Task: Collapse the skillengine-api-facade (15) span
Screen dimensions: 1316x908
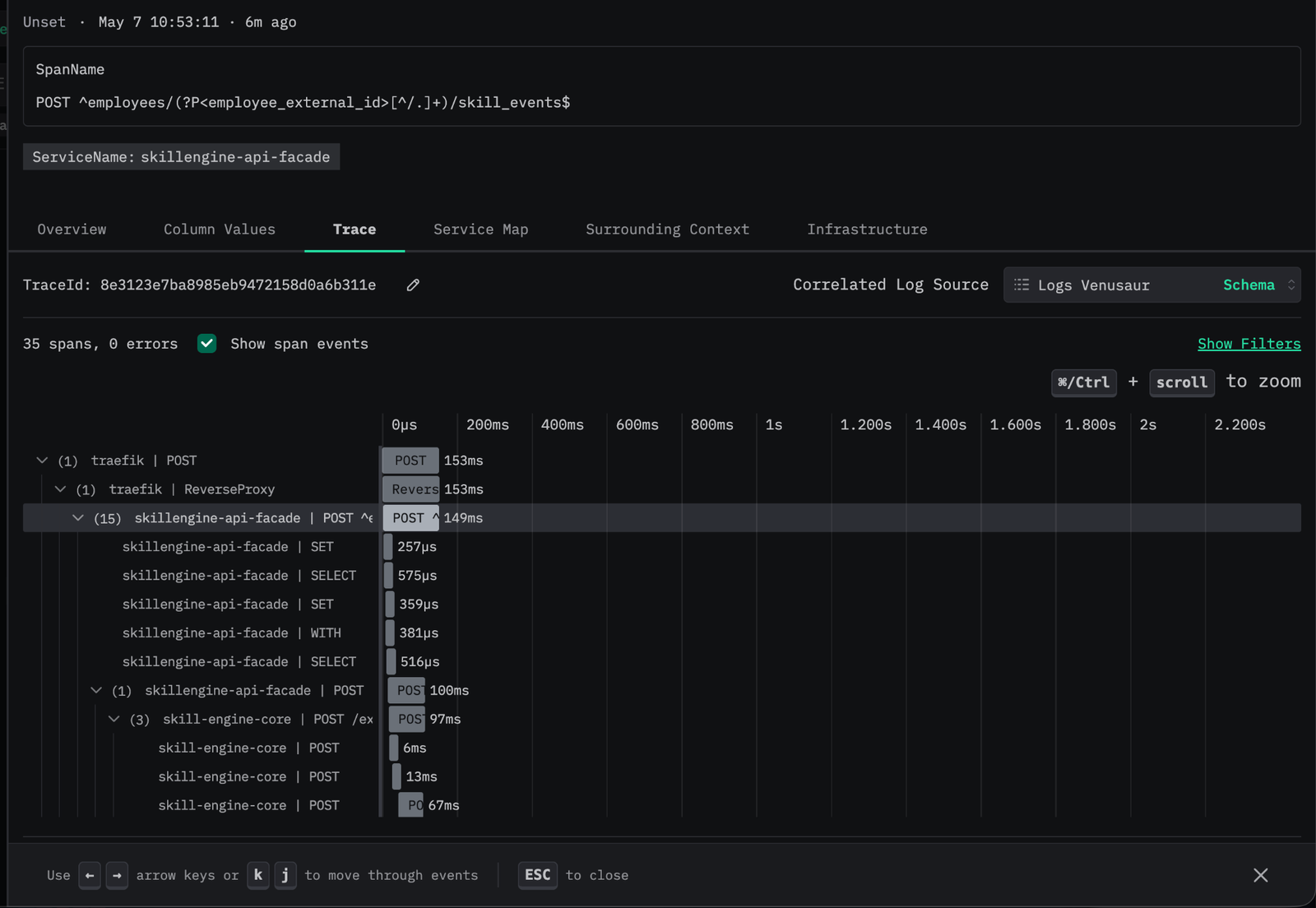Action: point(78,518)
